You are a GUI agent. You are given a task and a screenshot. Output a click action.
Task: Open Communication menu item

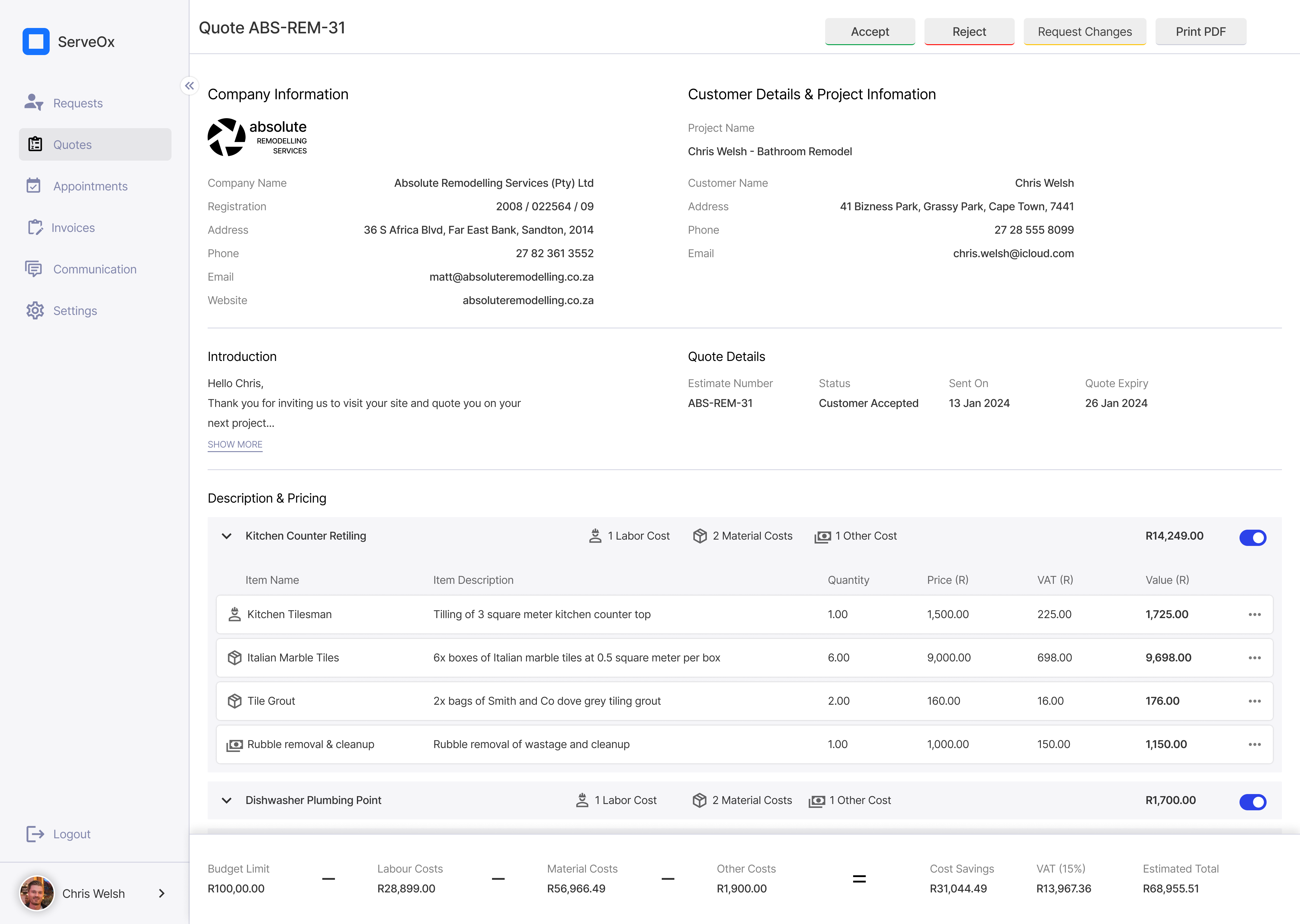pos(95,269)
